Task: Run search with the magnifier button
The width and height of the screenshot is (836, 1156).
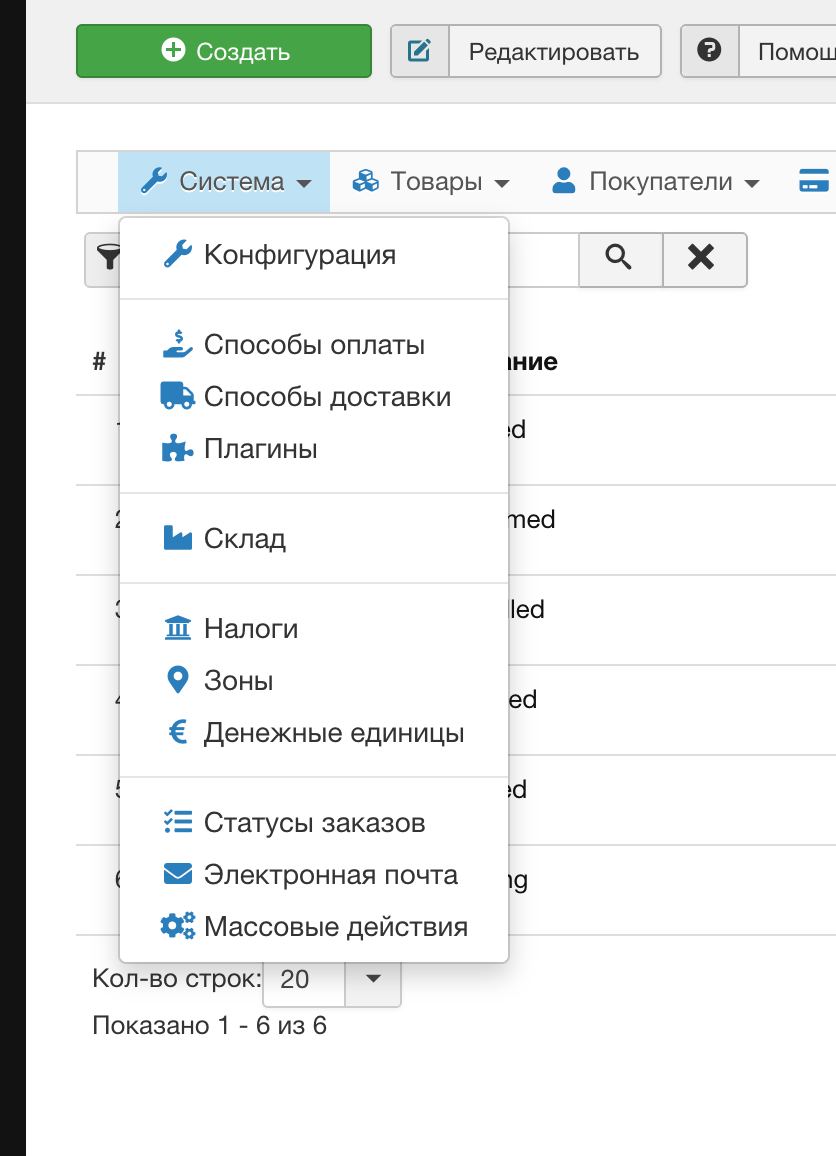Action: pos(620,259)
